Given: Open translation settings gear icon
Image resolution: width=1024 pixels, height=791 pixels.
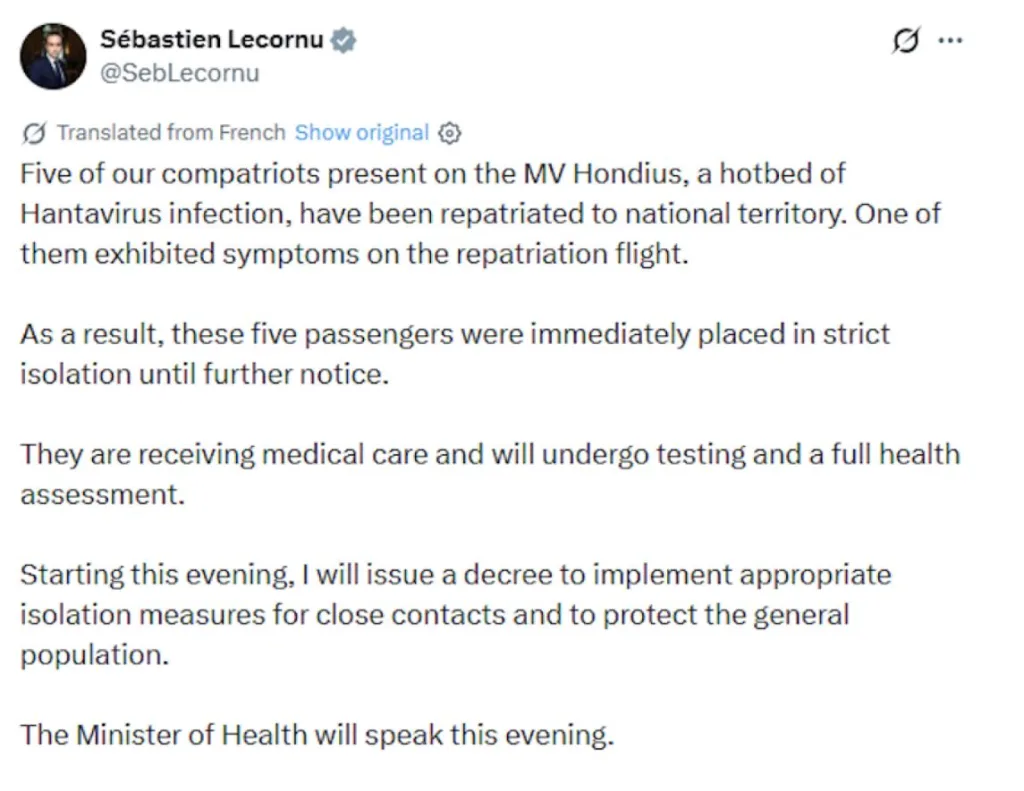Looking at the screenshot, I should coord(449,133).
